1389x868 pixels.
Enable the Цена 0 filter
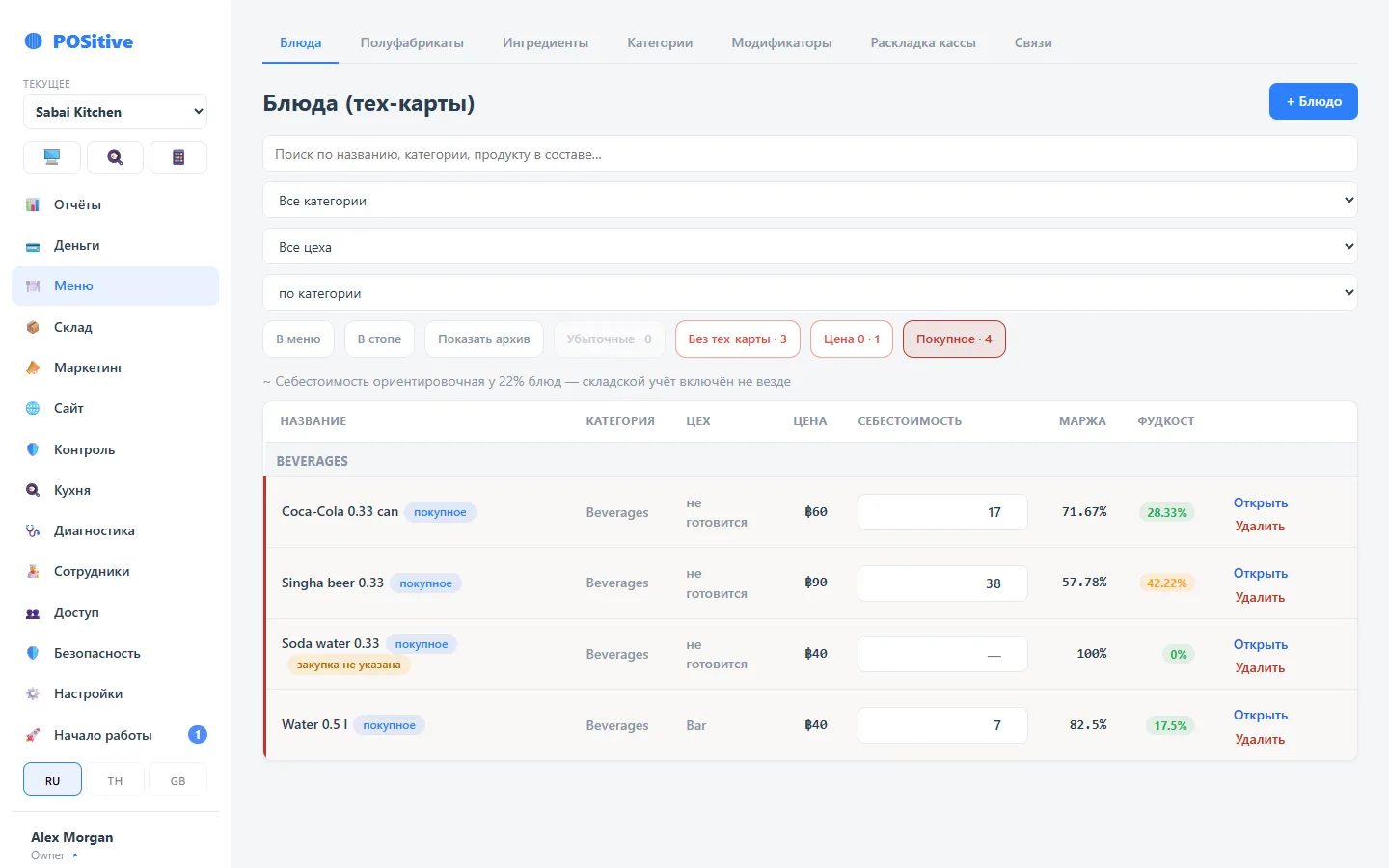click(852, 339)
